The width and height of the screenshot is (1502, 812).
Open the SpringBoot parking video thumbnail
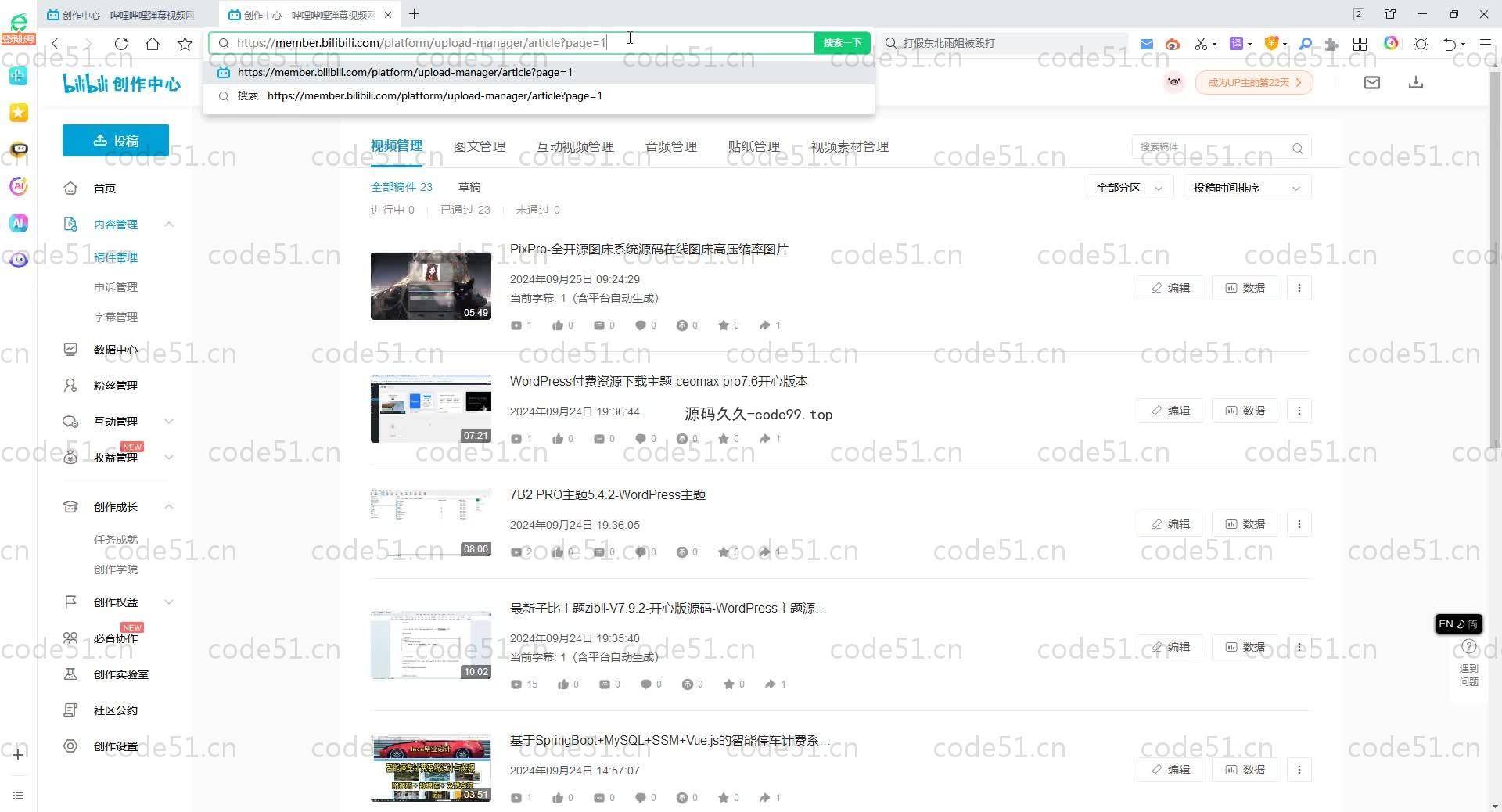(x=431, y=767)
